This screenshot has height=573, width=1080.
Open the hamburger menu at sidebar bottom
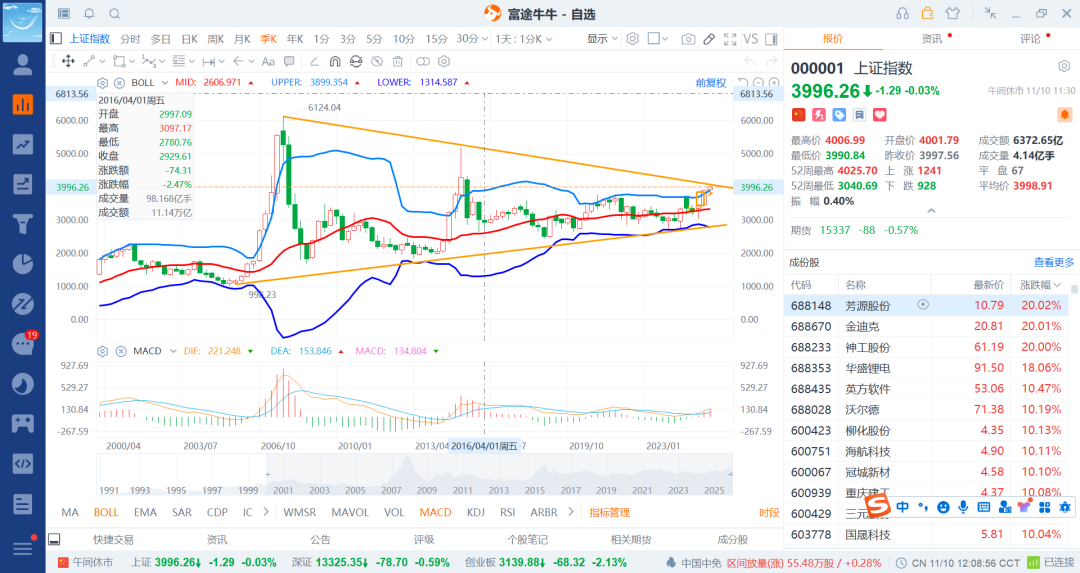click(x=23, y=548)
